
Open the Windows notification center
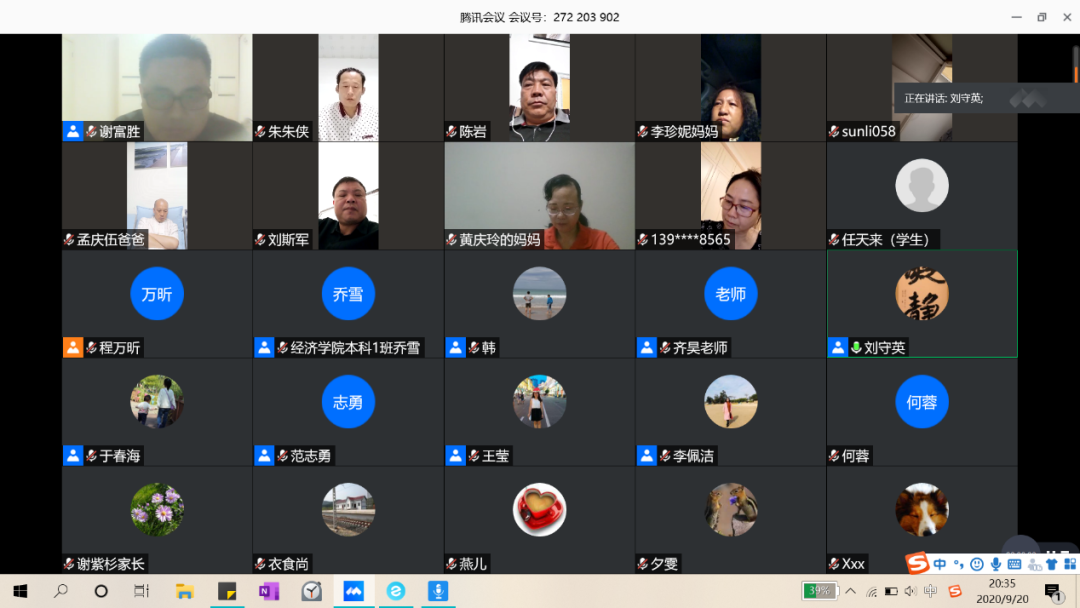[1052, 591]
